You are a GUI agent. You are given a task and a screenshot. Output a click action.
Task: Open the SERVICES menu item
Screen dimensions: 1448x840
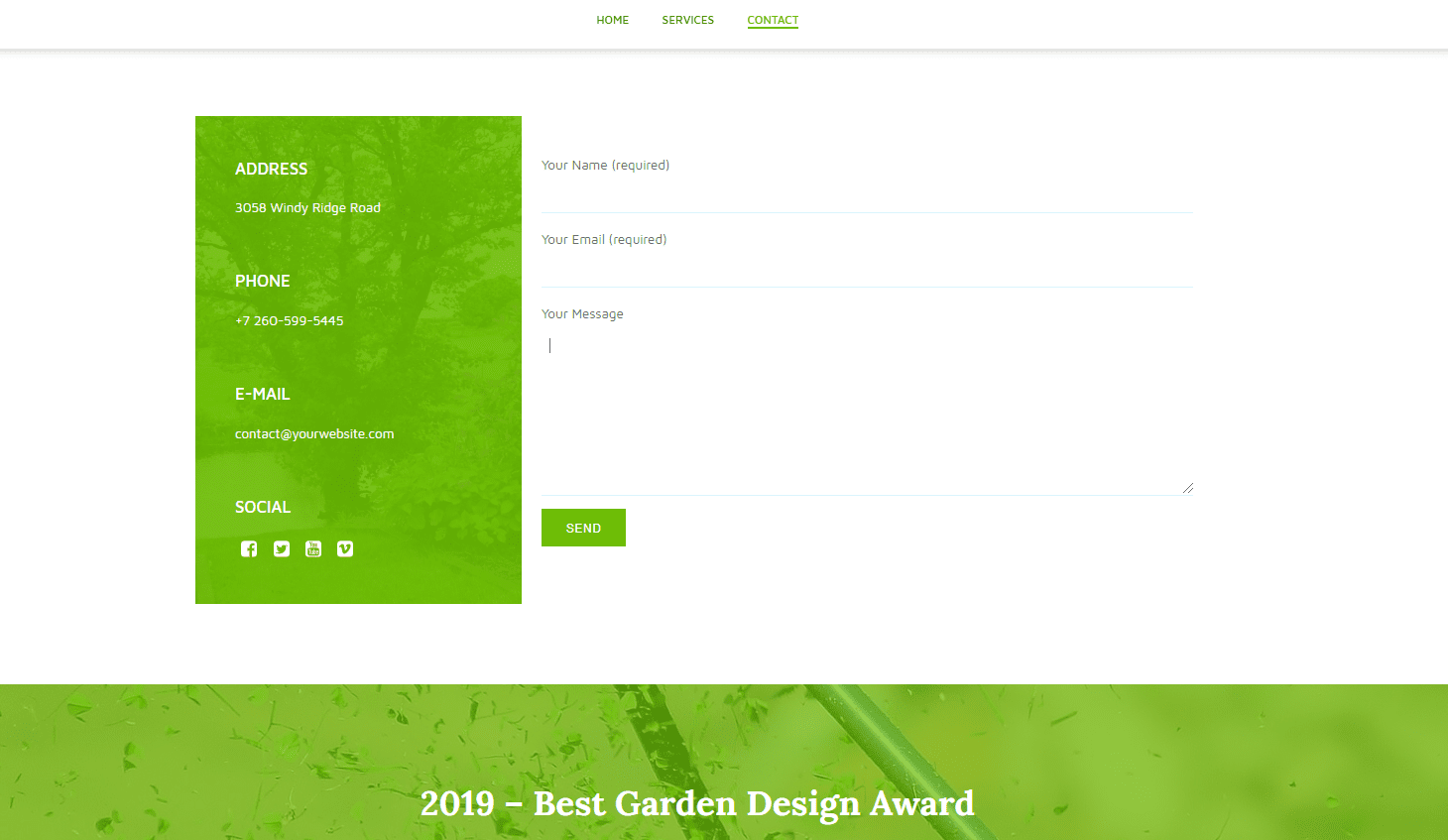687,20
